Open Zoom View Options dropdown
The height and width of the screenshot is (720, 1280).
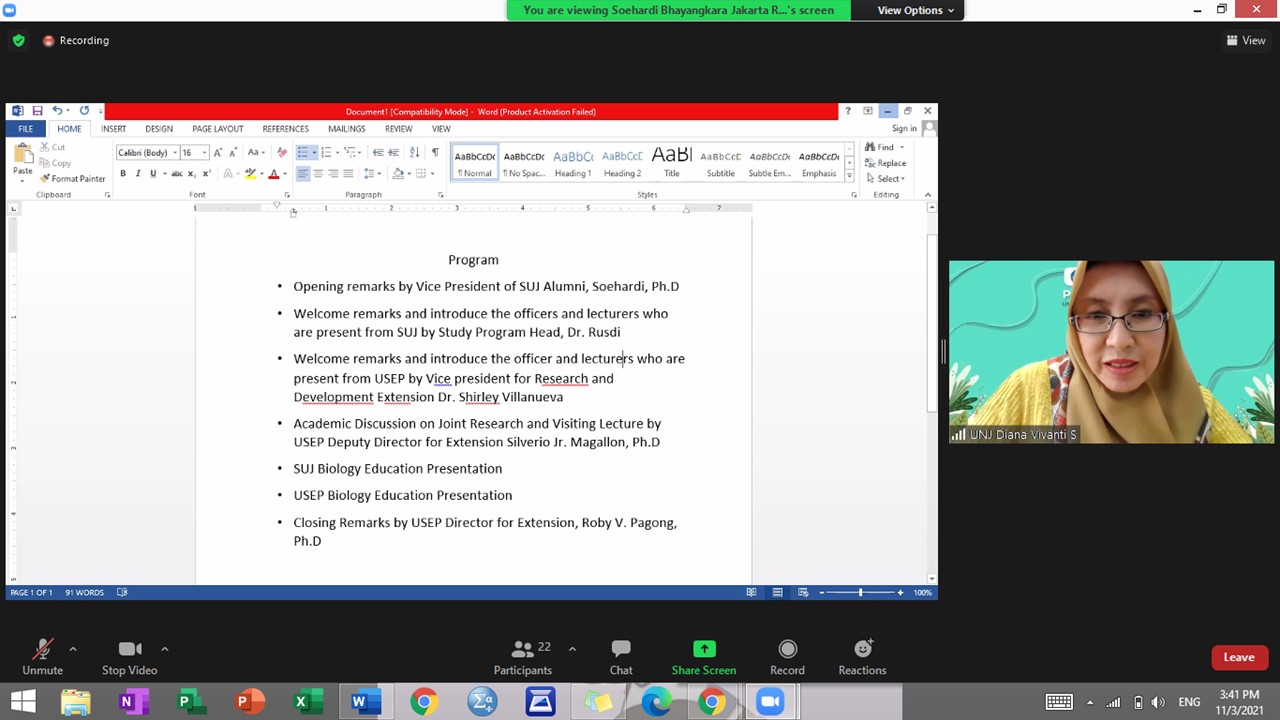(916, 10)
